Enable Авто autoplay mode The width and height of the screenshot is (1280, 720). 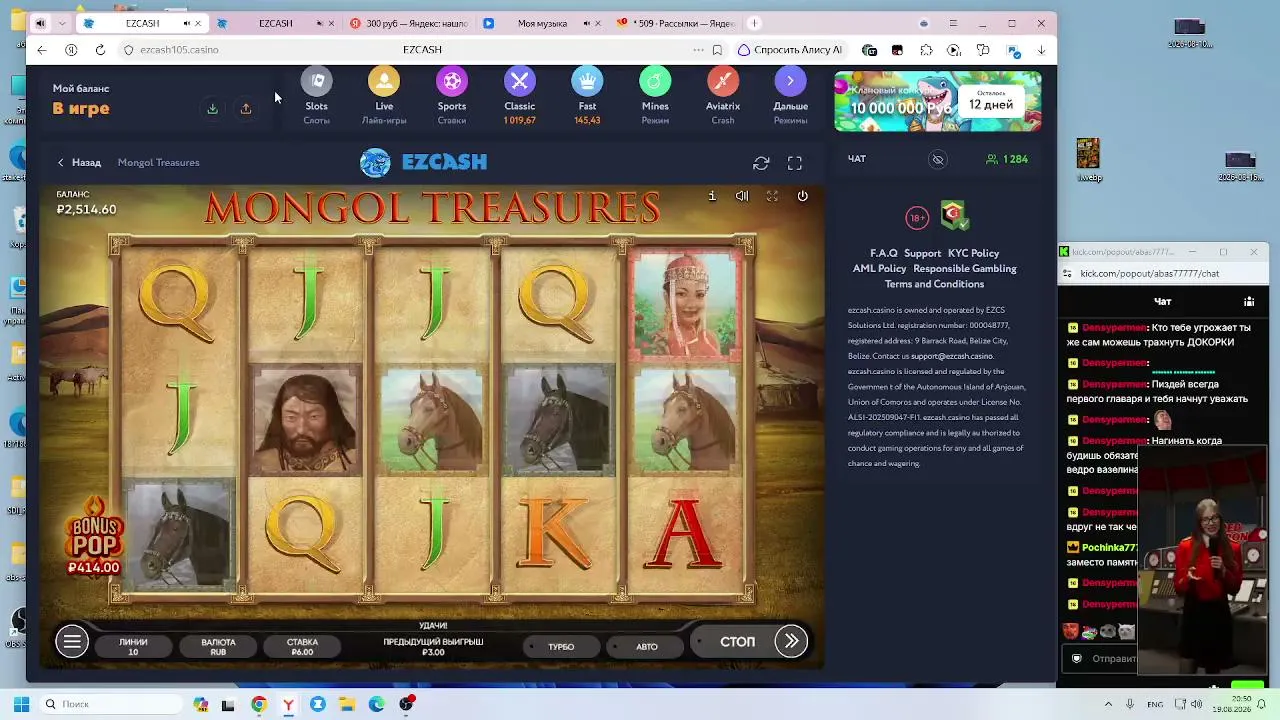[x=646, y=647]
